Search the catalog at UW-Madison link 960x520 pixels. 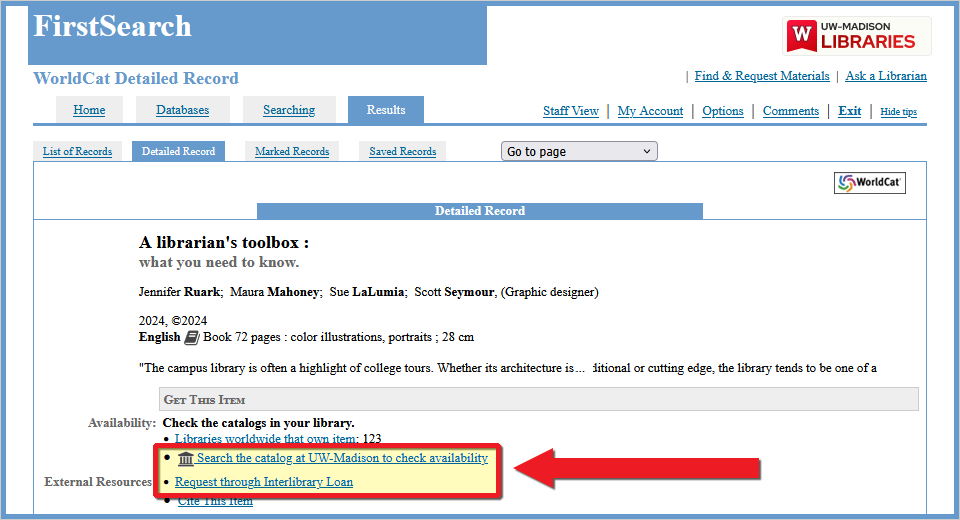(342, 458)
